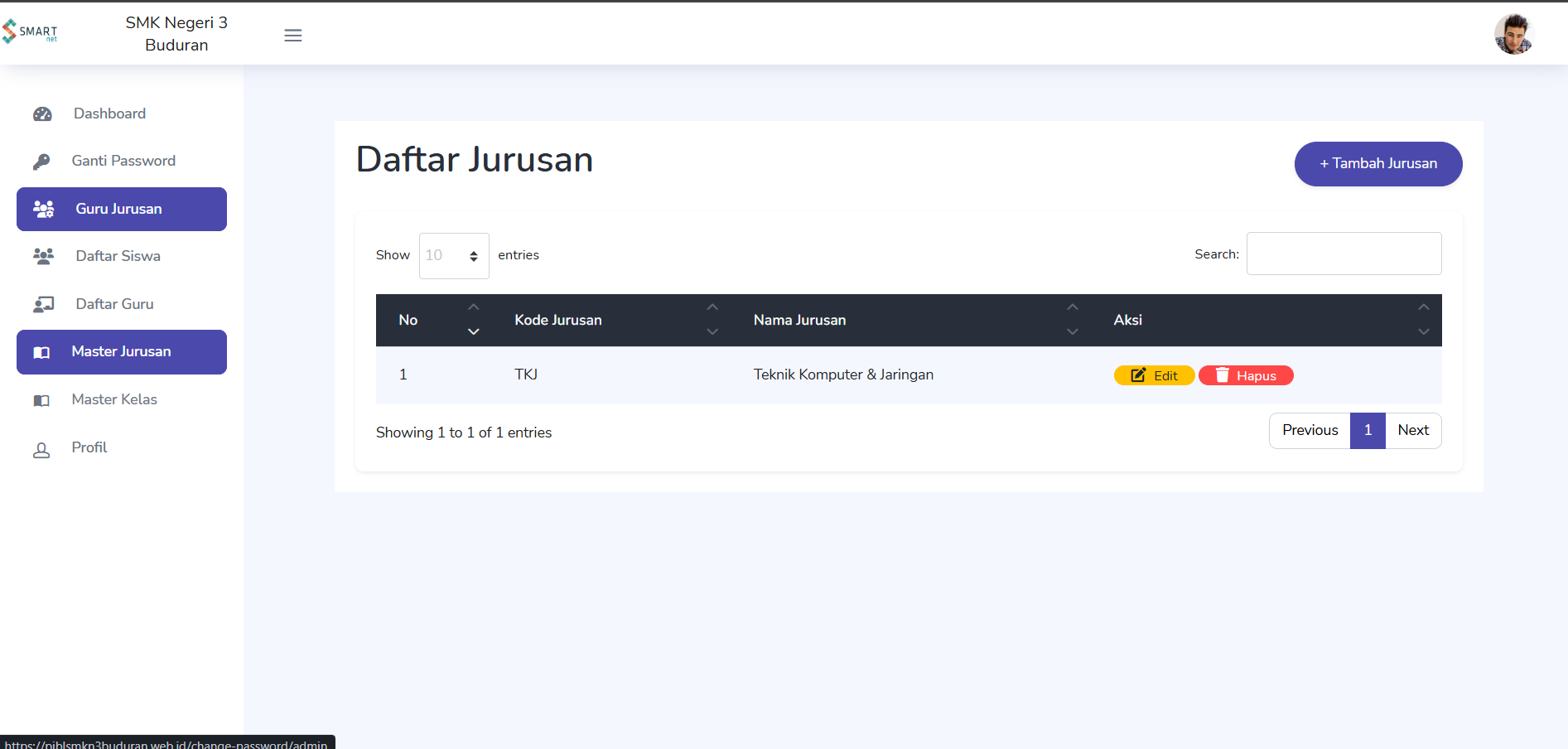This screenshot has width=1568, height=749.
Task: Click the Guru Jurusan users icon
Action: click(44, 210)
